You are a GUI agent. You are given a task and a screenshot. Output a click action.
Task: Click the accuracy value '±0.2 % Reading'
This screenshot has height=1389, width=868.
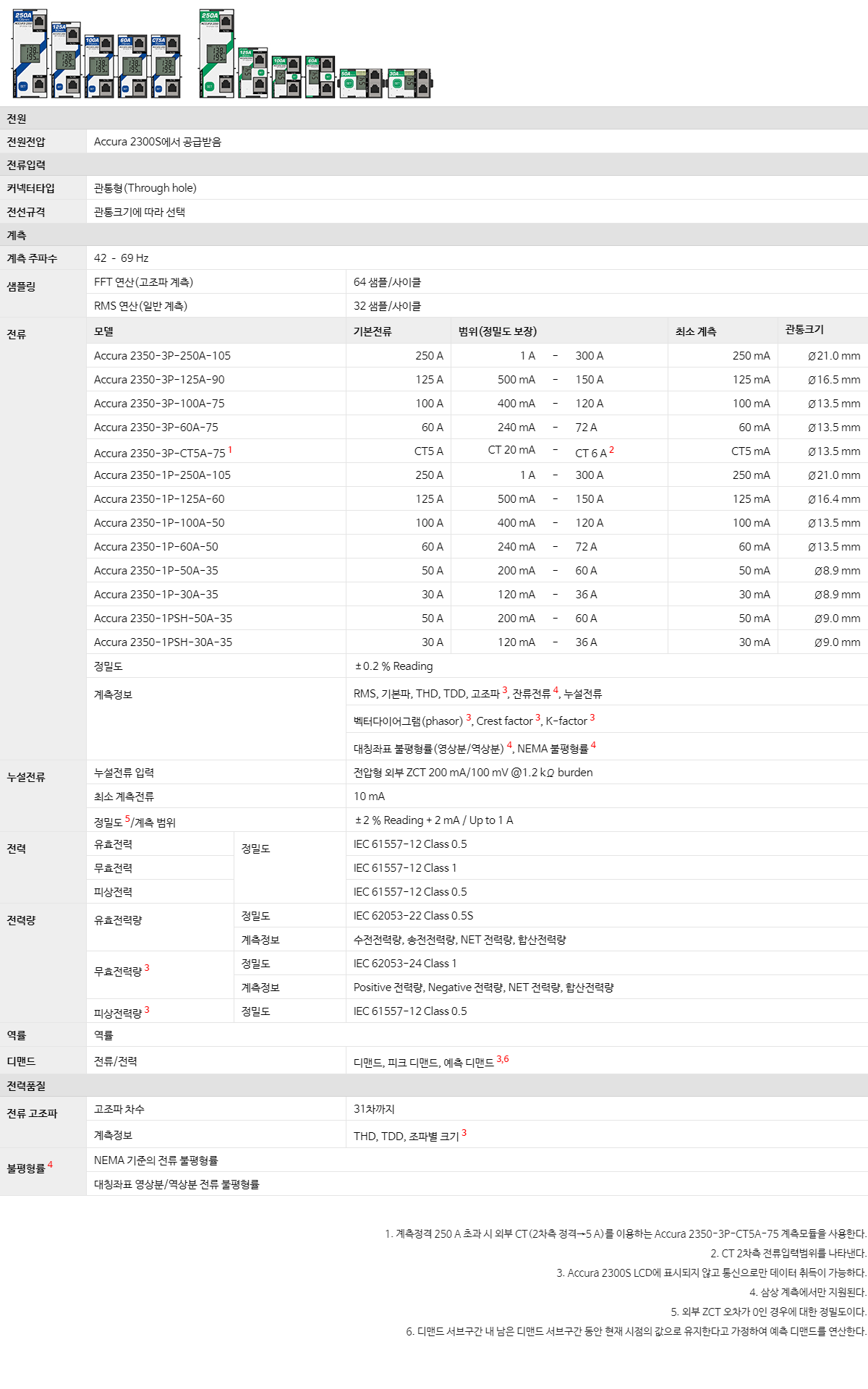[393, 666]
